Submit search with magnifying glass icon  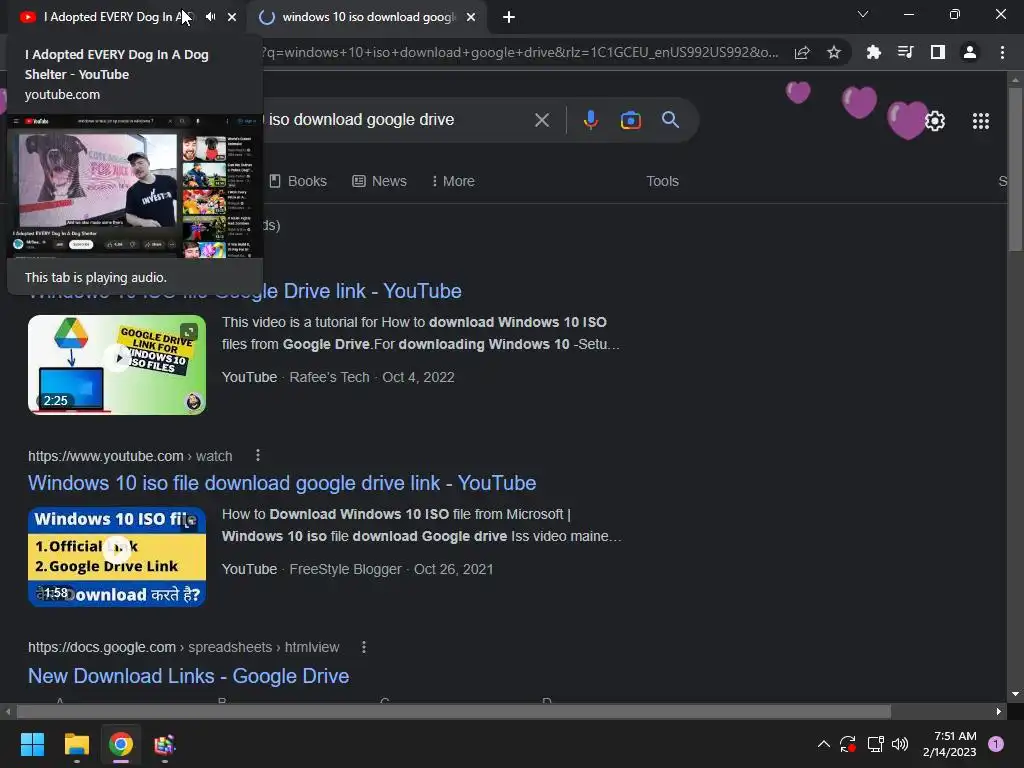pos(670,120)
